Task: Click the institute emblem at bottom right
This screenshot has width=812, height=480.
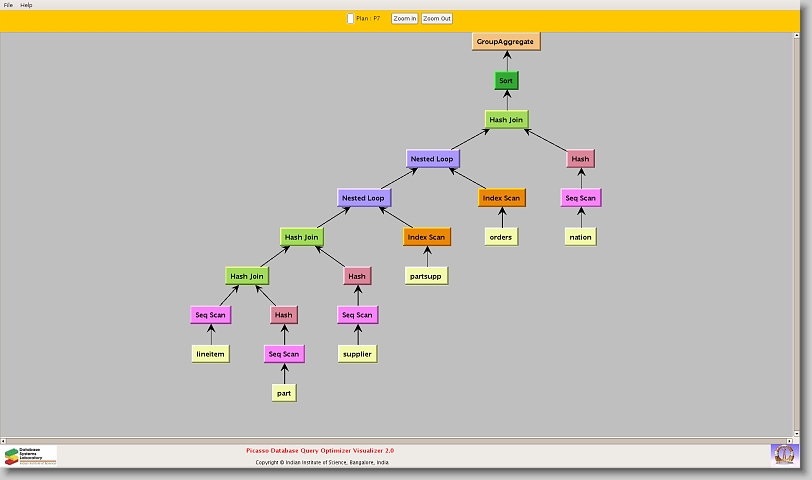Action: [784, 454]
